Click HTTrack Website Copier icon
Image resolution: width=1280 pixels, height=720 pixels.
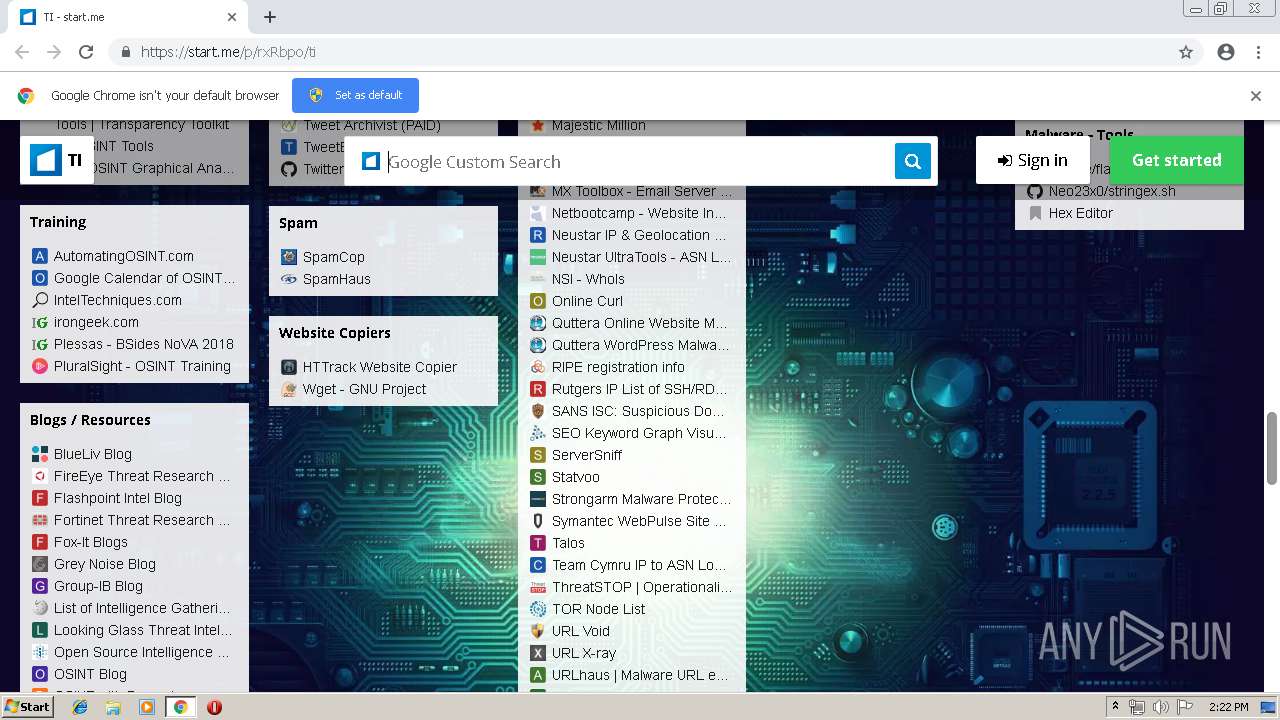(x=289, y=367)
